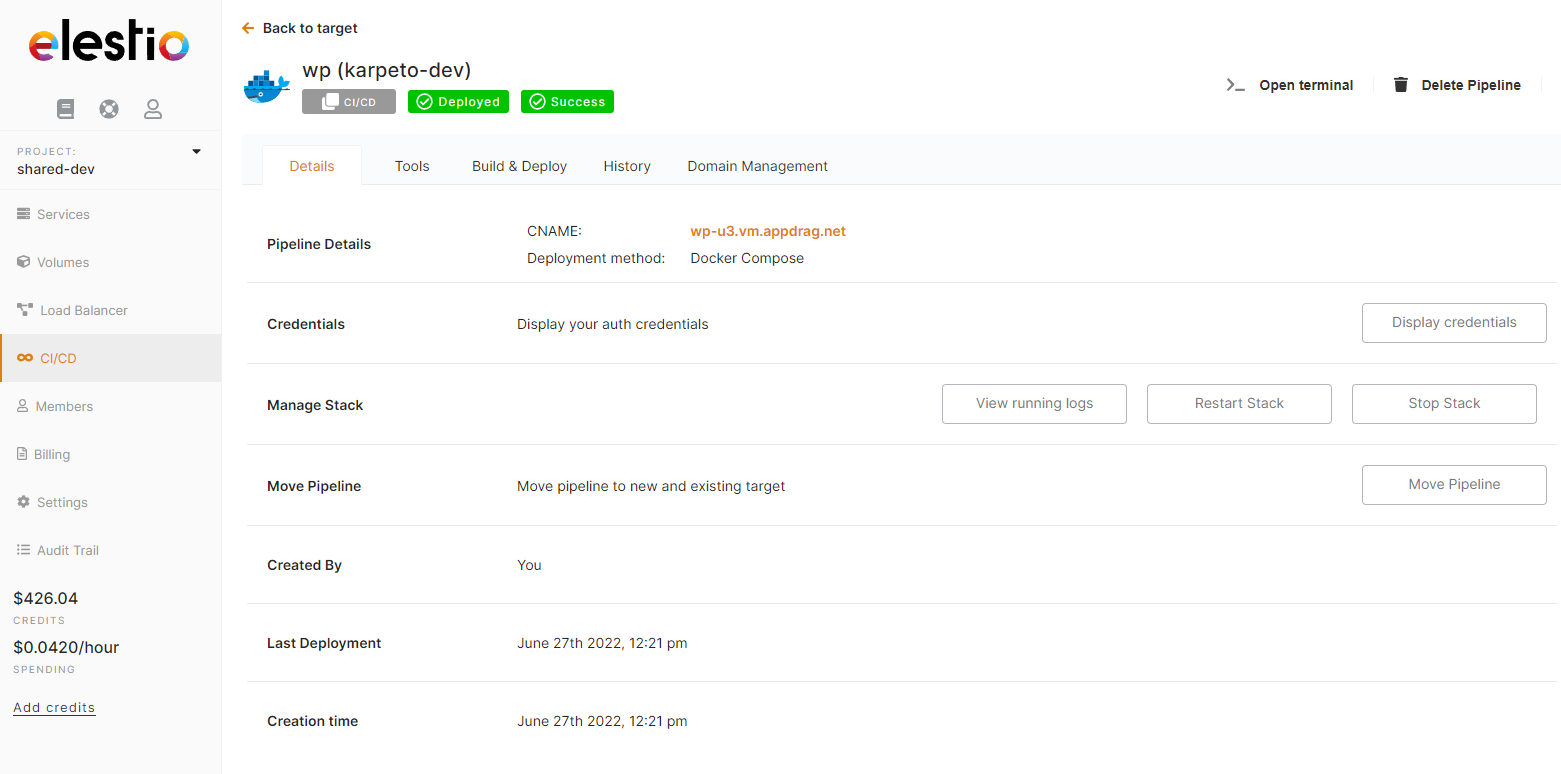Switch to the Build & Deploy tab

[x=519, y=166]
